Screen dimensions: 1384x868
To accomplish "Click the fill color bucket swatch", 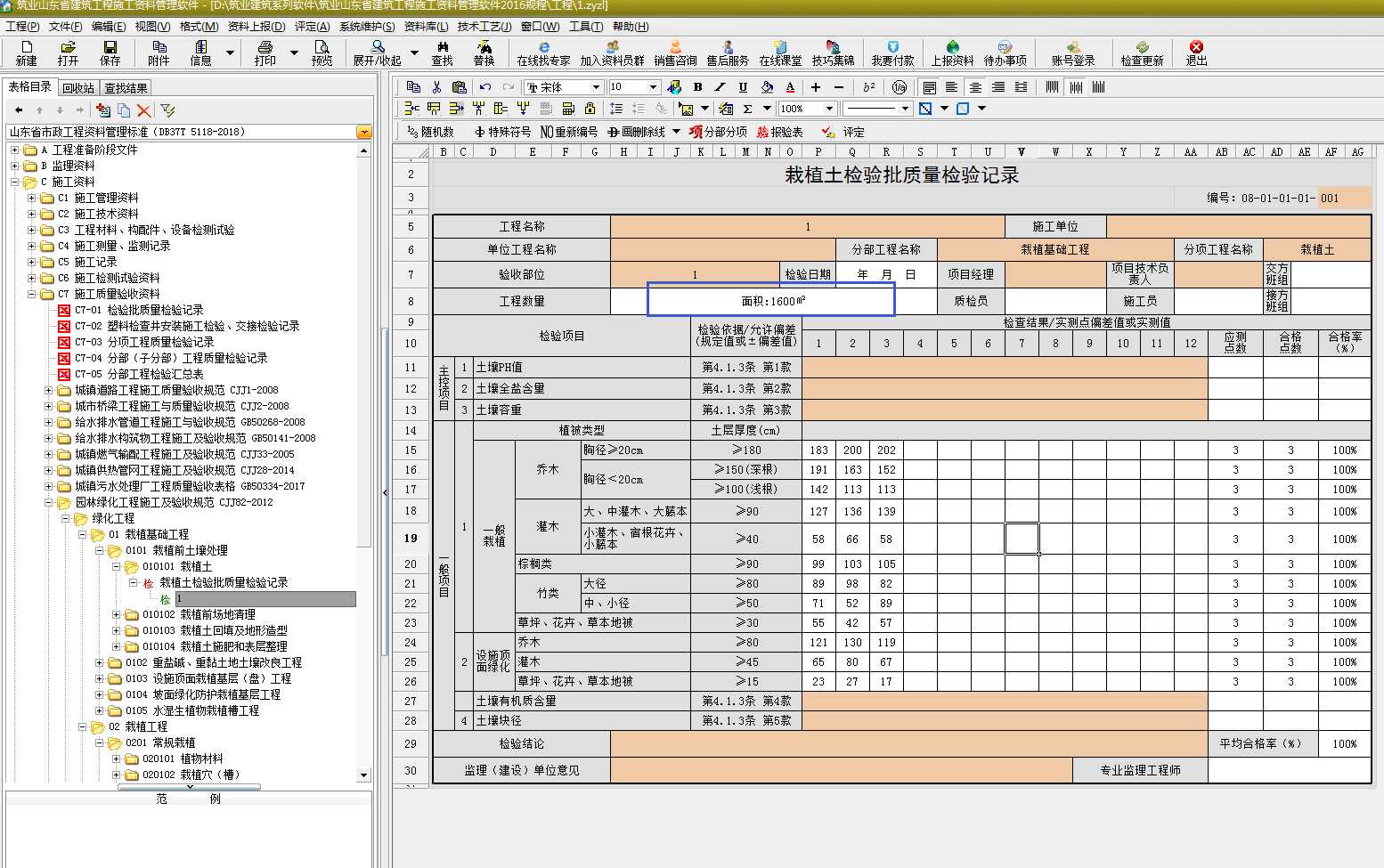I will (x=767, y=86).
